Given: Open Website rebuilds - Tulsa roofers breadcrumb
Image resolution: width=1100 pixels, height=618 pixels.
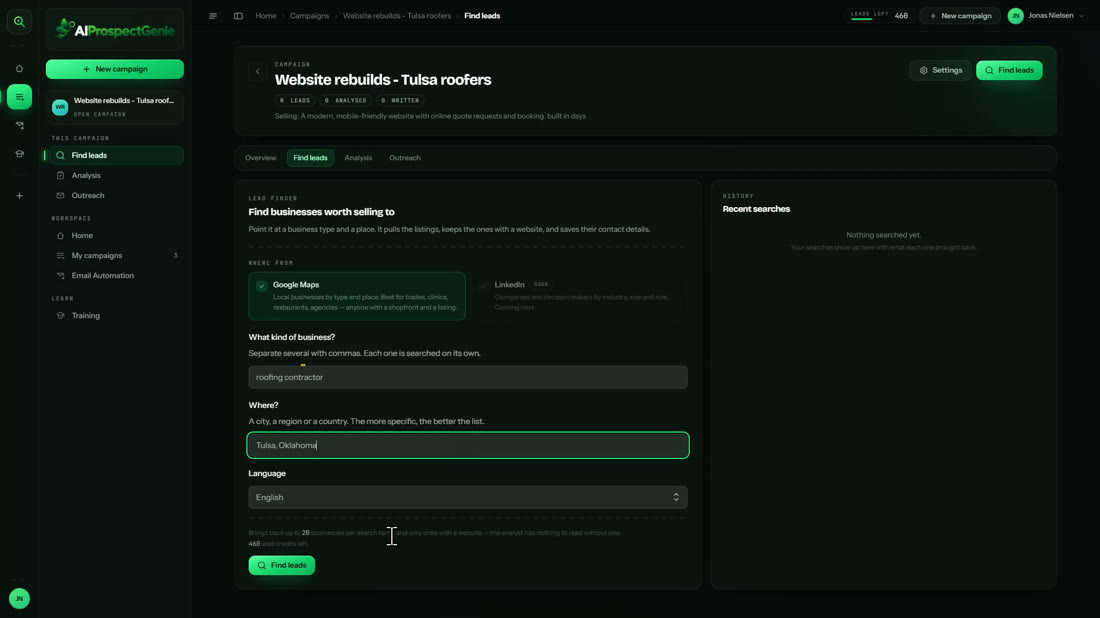Looking at the screenshot, I should 397,15.
